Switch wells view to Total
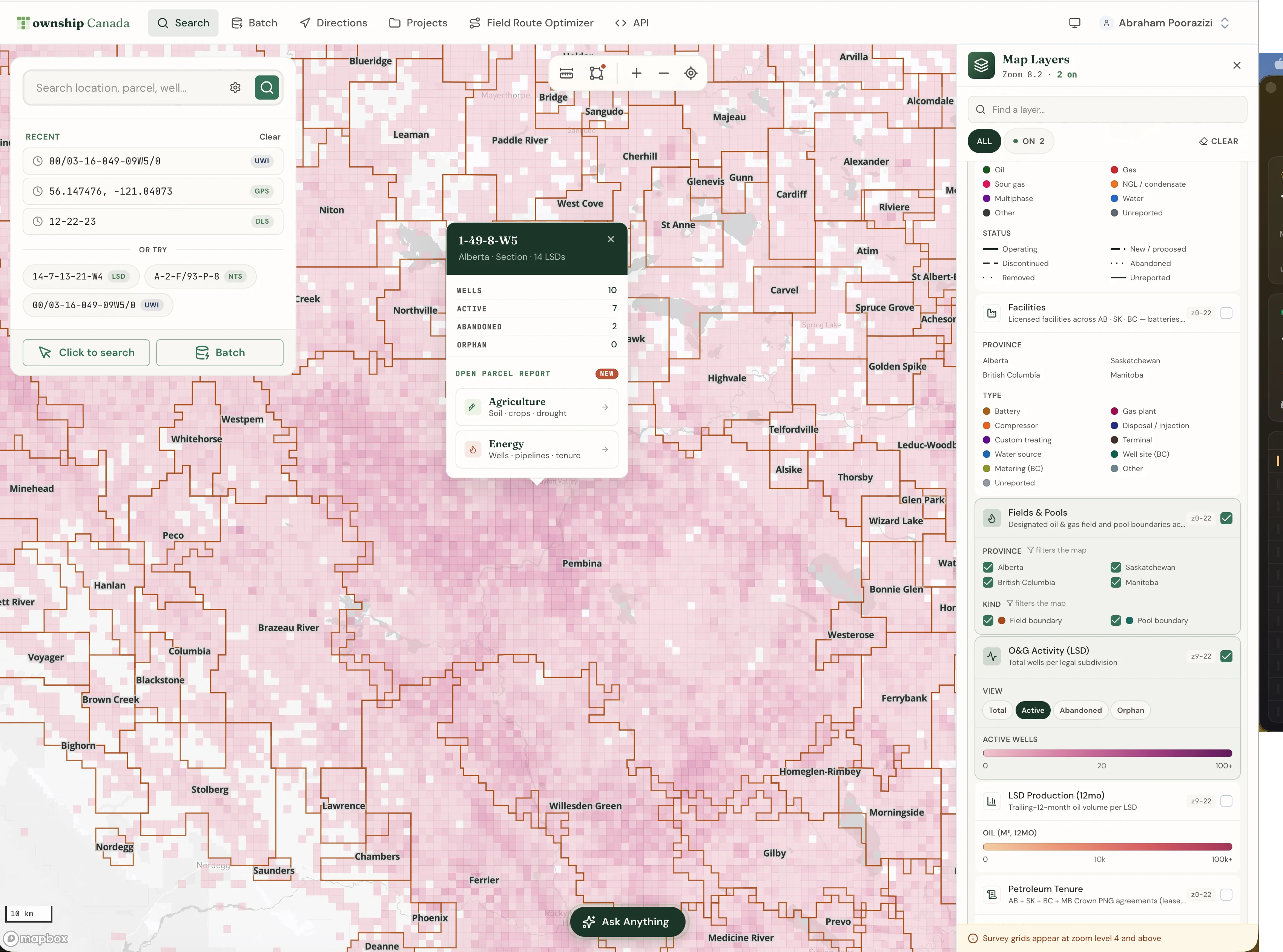 click(997, 711)
